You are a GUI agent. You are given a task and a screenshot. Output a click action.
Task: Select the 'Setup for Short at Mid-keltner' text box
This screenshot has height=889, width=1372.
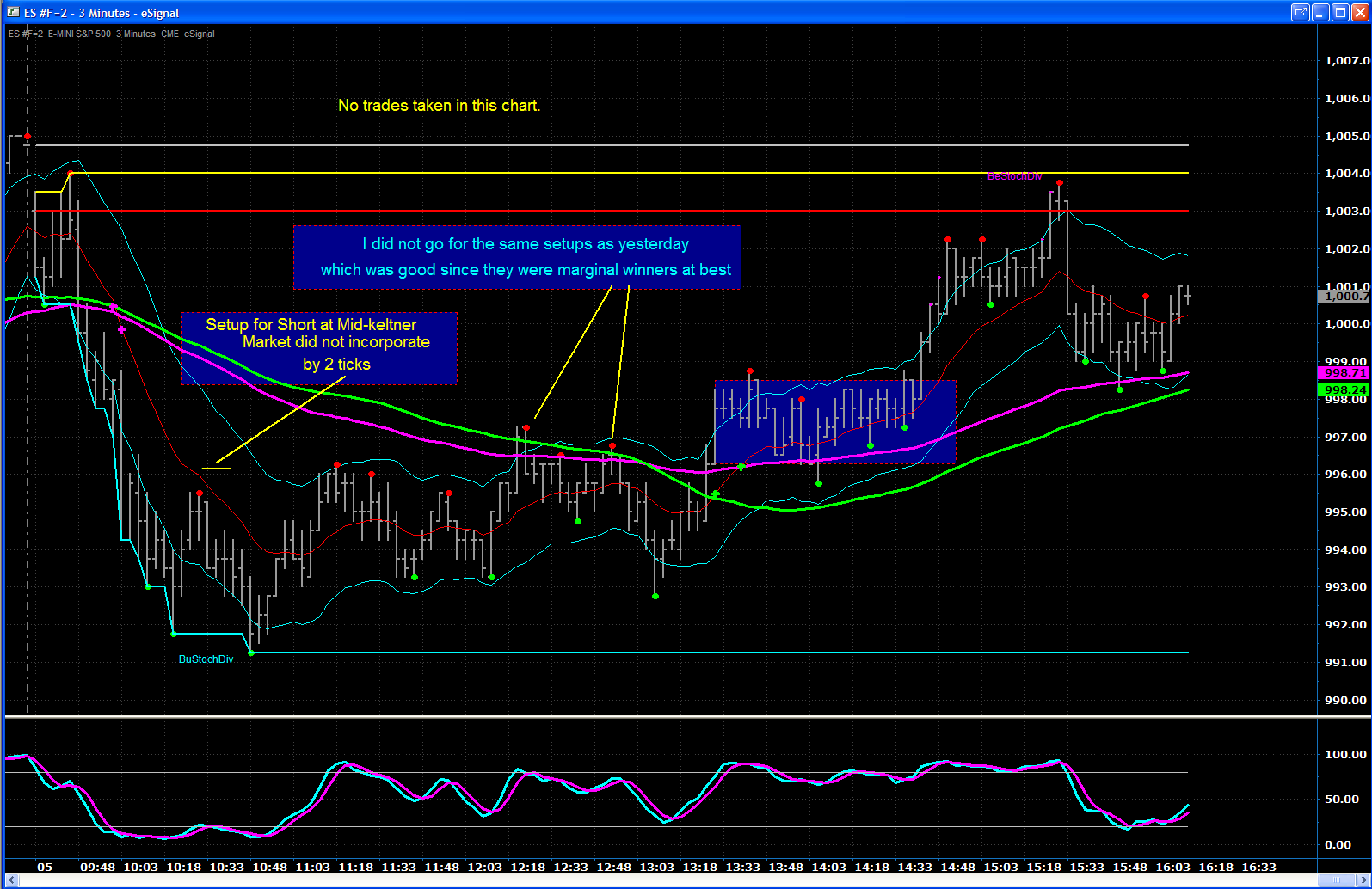319,348
